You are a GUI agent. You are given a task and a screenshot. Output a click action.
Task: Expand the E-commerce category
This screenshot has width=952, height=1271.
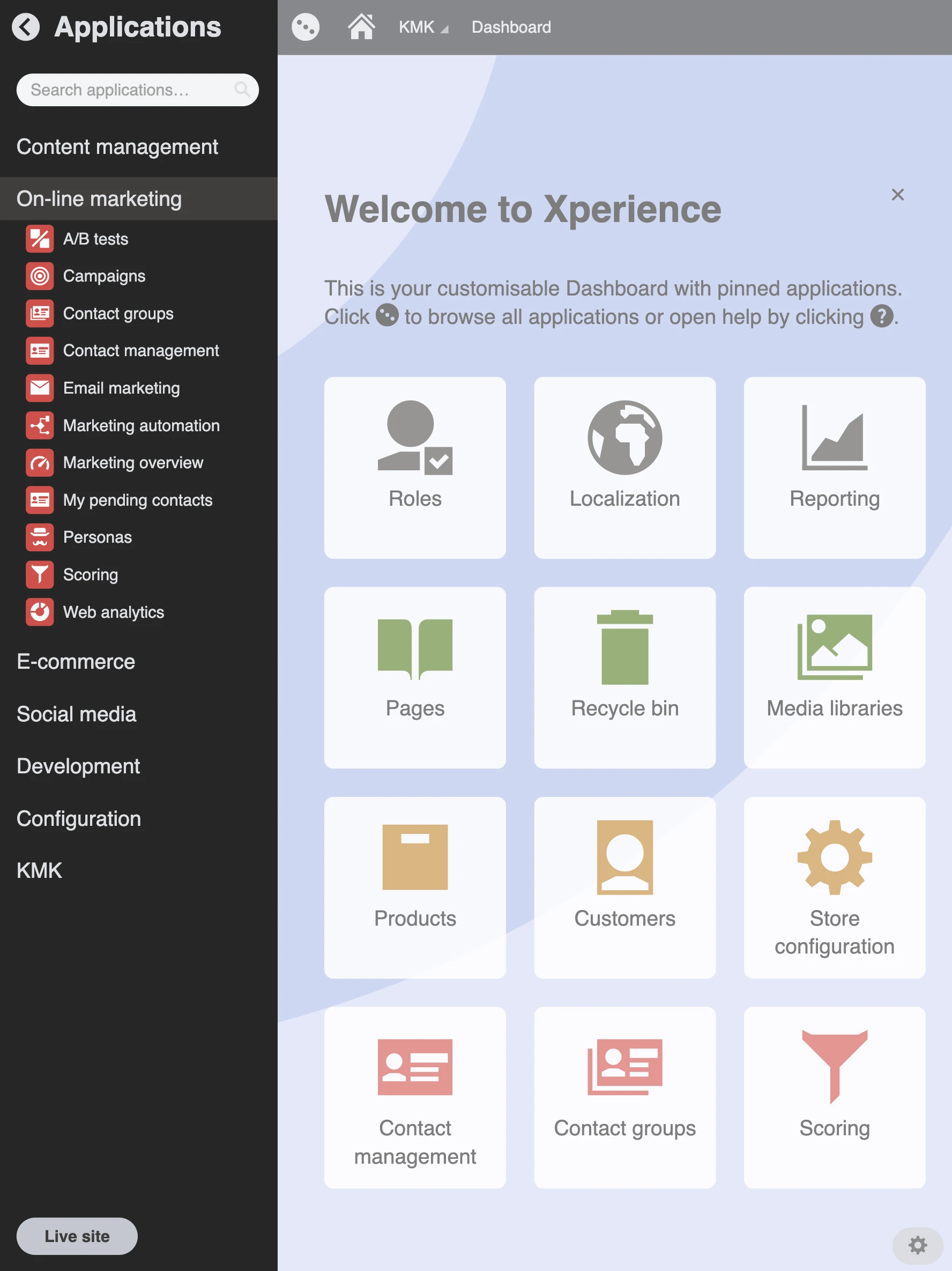tap(76, 662)
